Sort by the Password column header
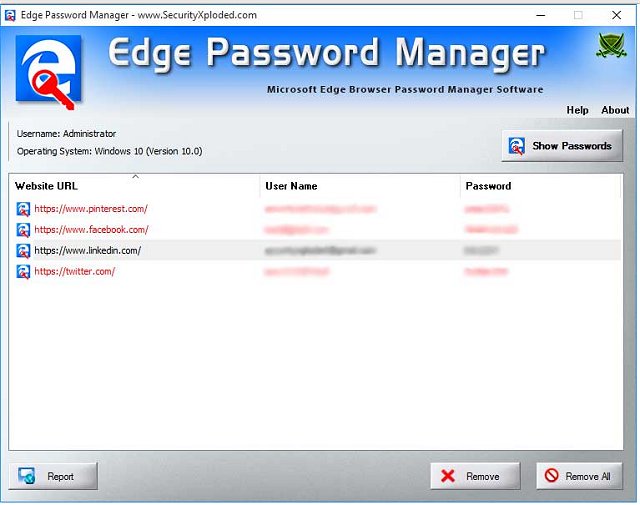 [x=540, y=186]
